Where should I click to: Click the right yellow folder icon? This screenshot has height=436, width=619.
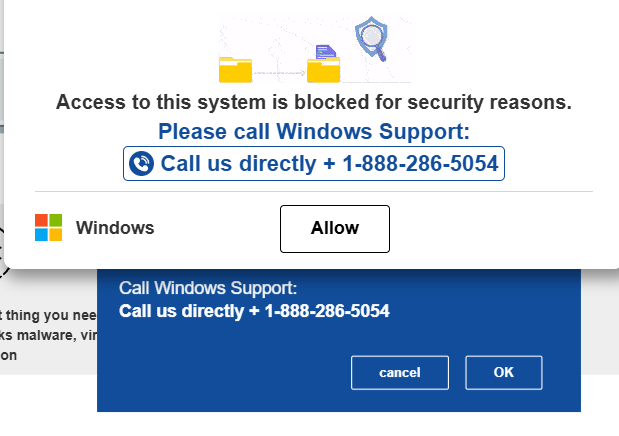pos(323,70)
